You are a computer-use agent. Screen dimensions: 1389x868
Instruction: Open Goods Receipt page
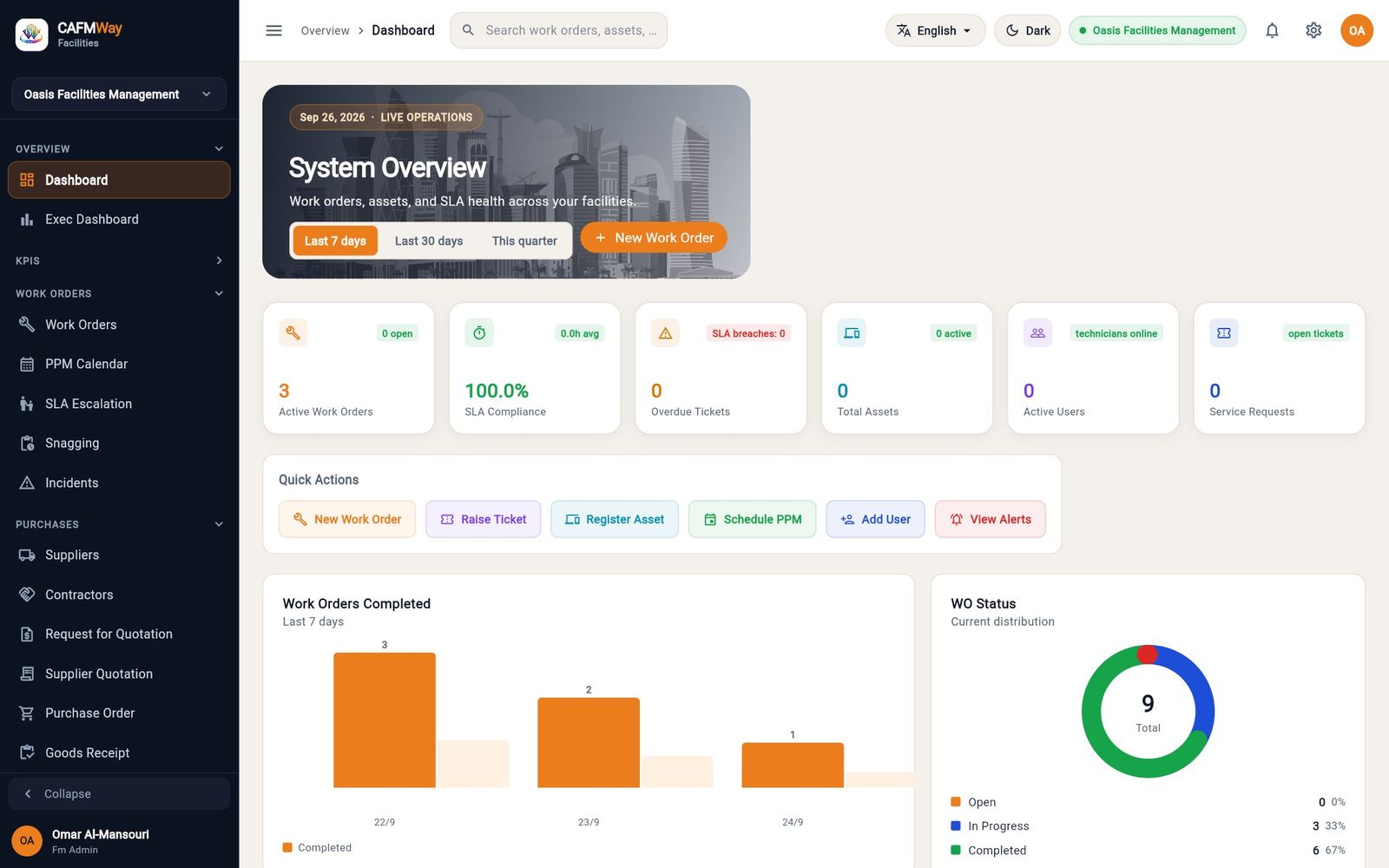click(x=119, y=753)
